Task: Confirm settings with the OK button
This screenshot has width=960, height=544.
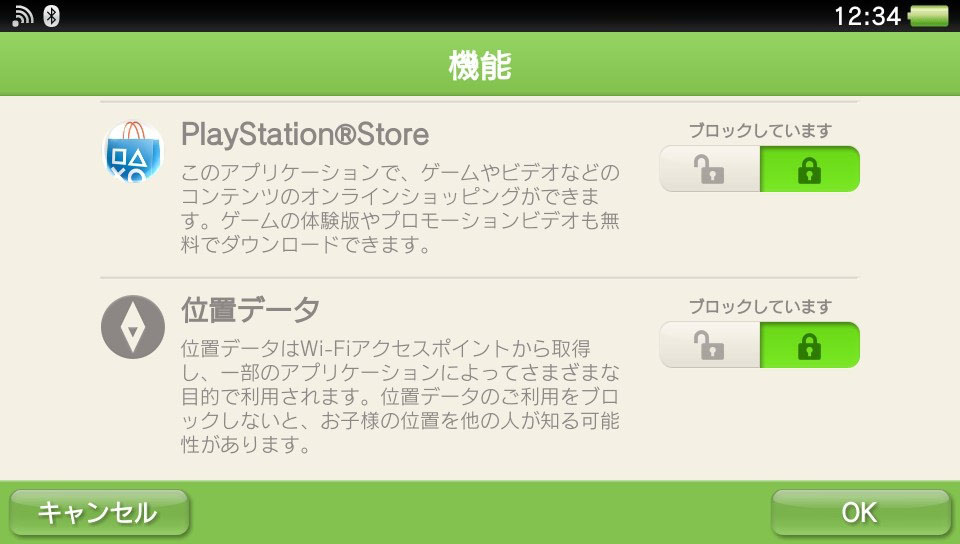Action: [860, 512]
